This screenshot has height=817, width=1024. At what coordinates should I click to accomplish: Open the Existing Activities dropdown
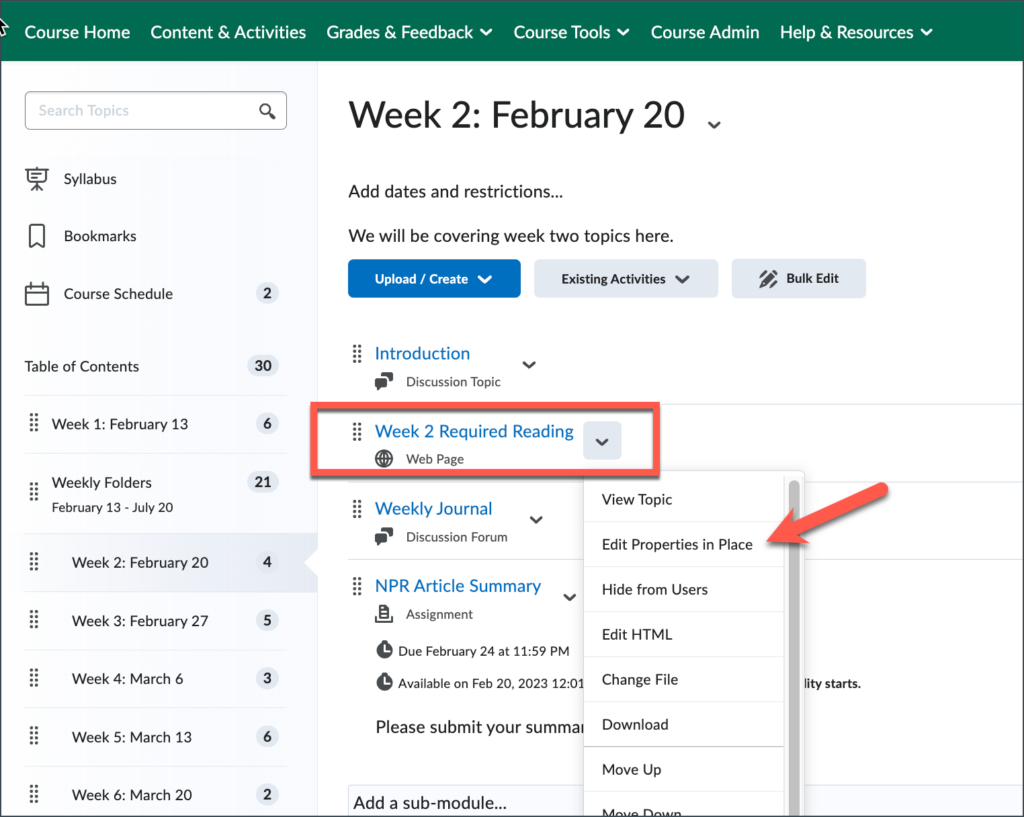[626, 279]
